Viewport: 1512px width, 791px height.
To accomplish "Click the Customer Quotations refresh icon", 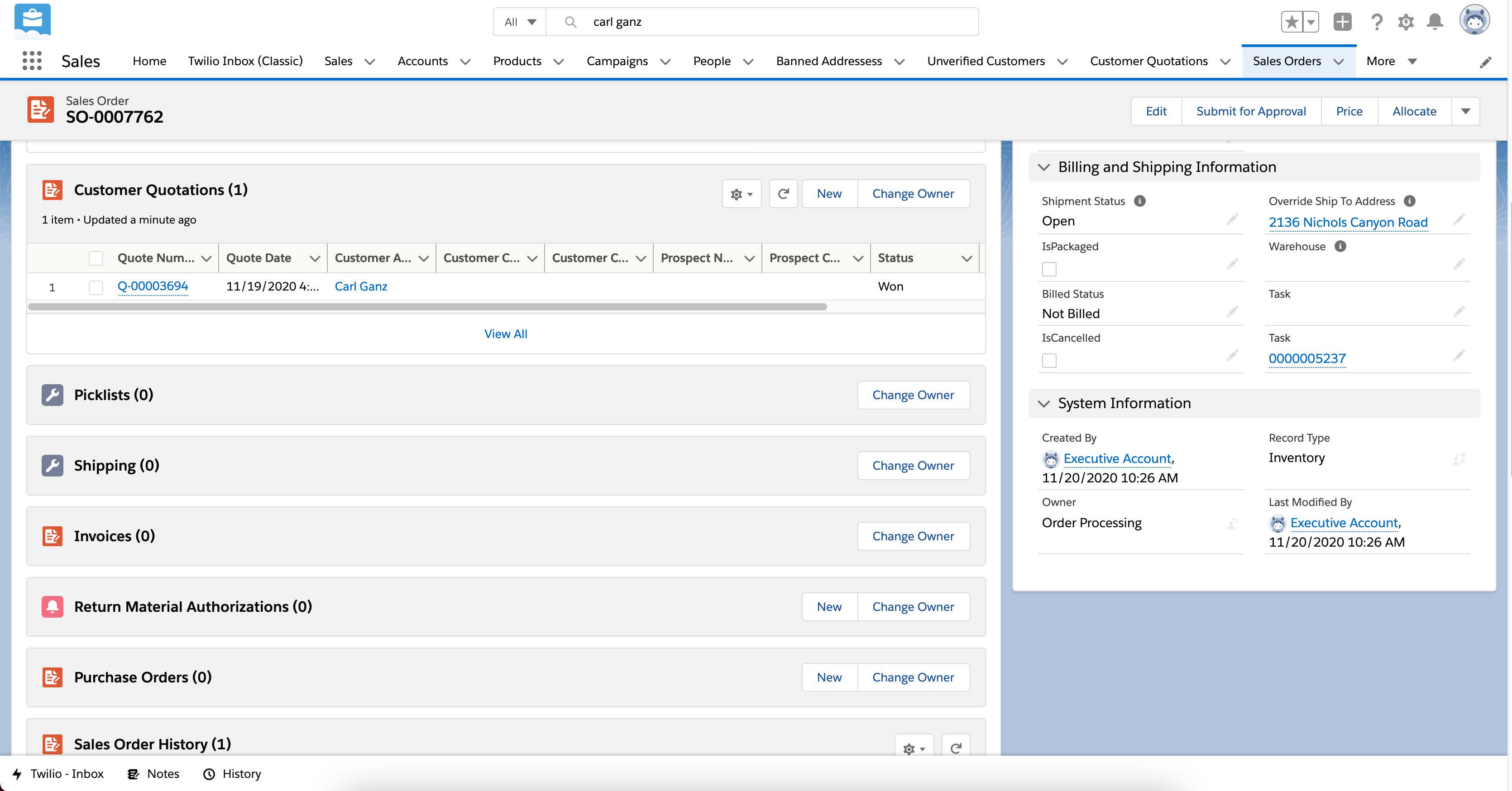I will (x=783, y=194).
